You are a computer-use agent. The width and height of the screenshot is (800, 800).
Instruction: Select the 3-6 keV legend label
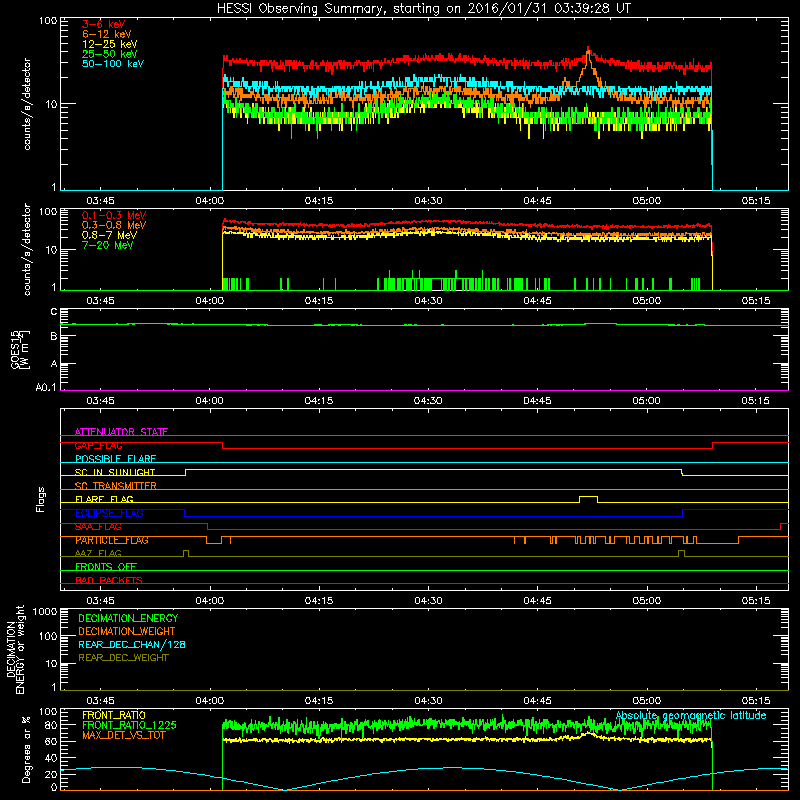pyautogui.click(x=104, y=24)
